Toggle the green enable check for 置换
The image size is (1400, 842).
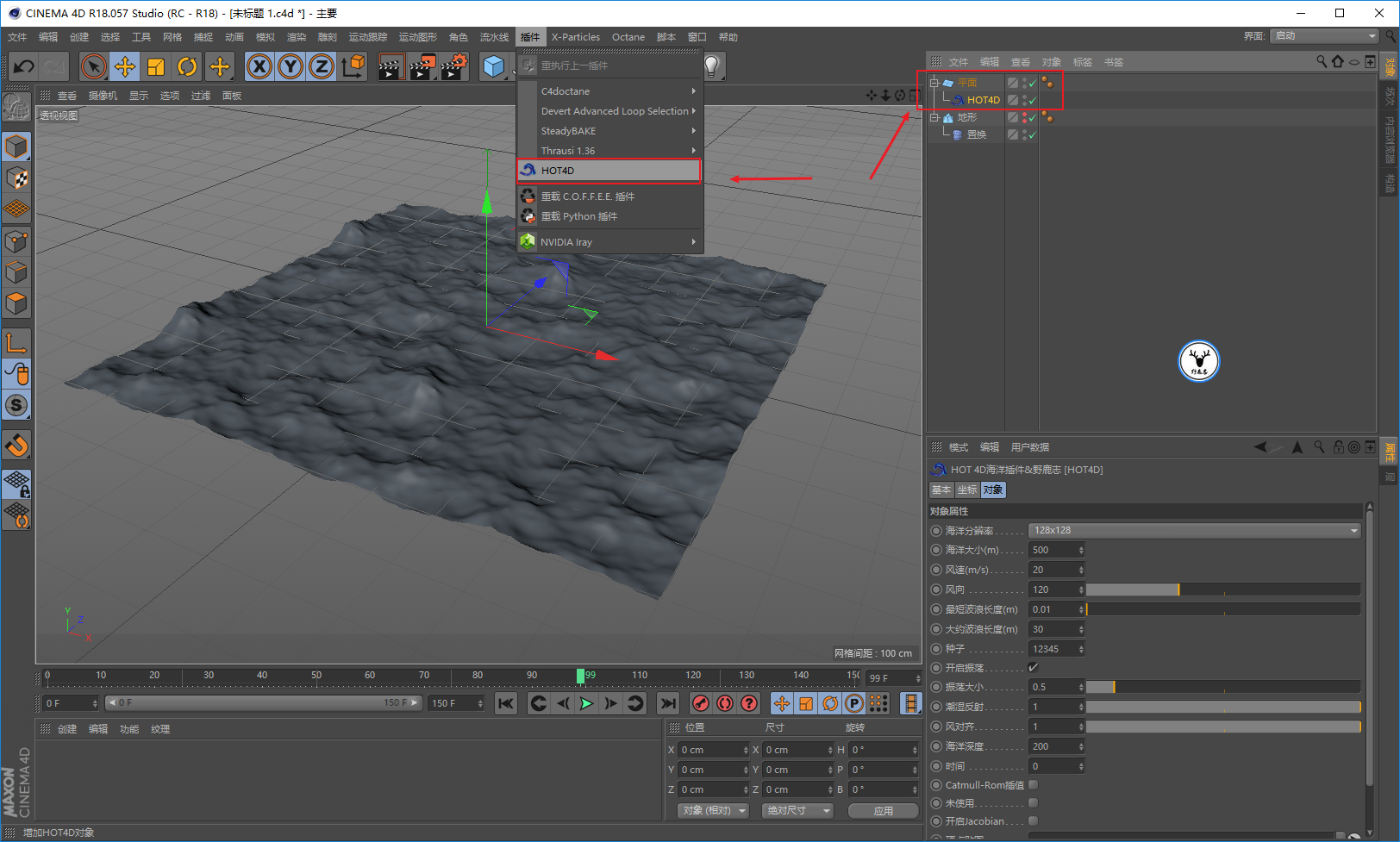[x=1033, y=134]
